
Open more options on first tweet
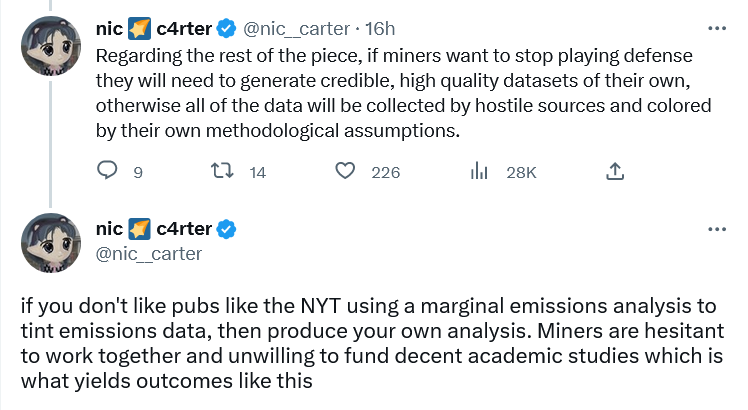716,29
